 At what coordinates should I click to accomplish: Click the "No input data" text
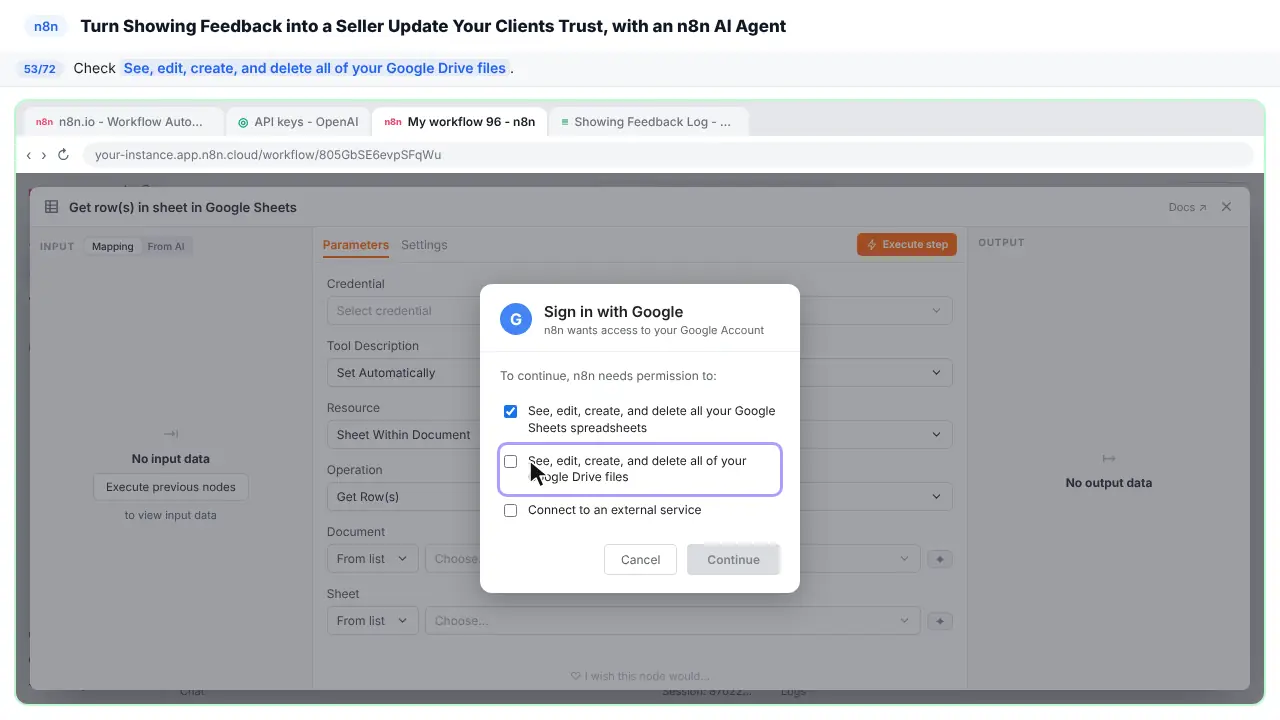point(171,459)
